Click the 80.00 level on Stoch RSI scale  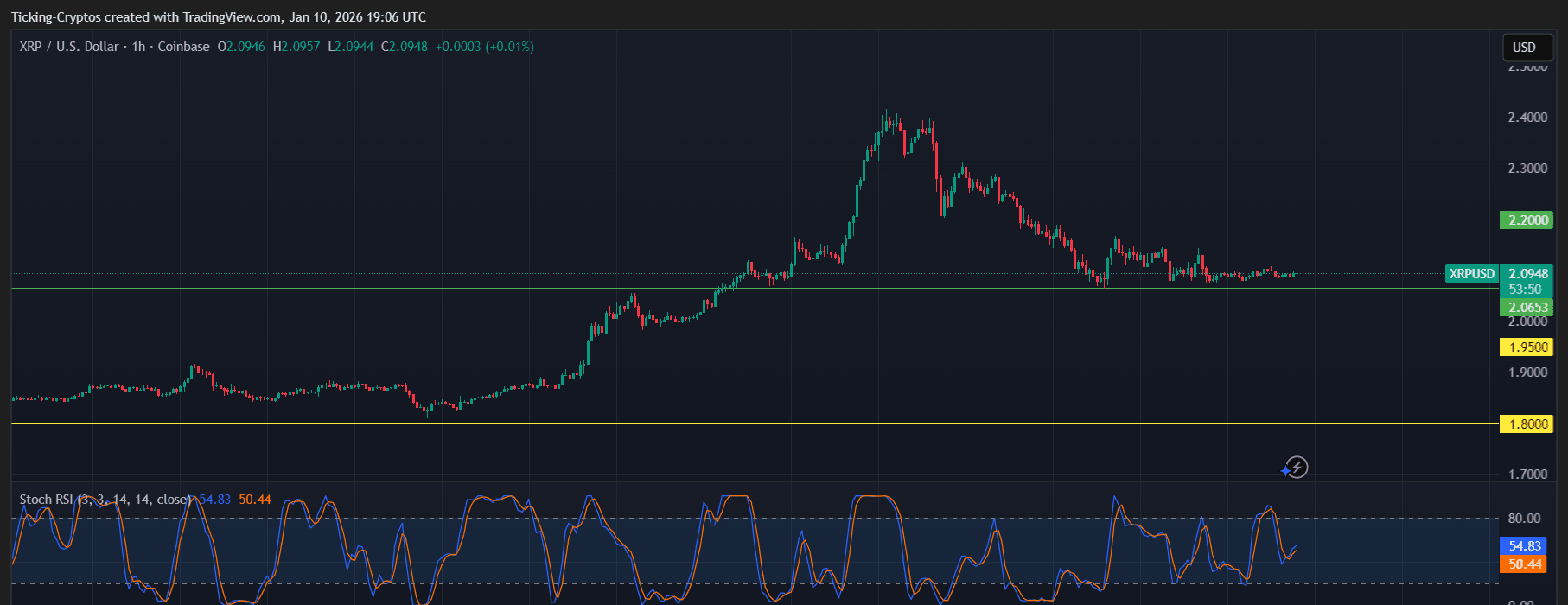pyautogui.click(x=1524, y=519)
